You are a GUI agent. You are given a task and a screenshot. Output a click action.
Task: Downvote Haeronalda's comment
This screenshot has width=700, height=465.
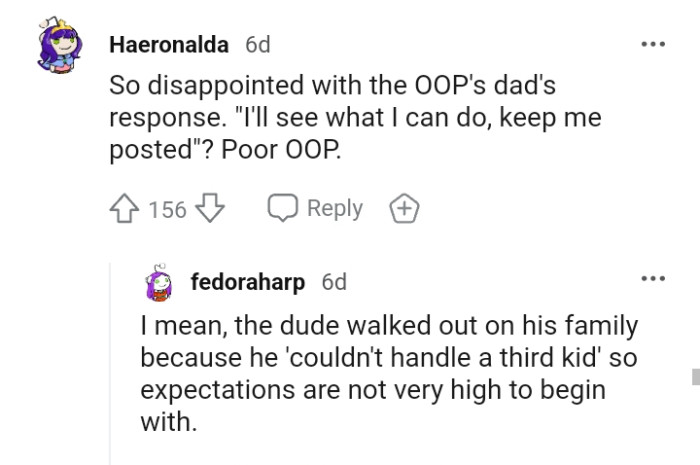point(210,209)
